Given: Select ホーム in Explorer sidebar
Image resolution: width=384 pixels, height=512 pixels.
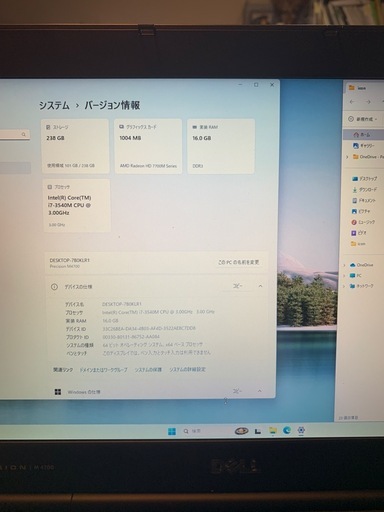Looking at the screenshot, I should (x=364, y=135).
